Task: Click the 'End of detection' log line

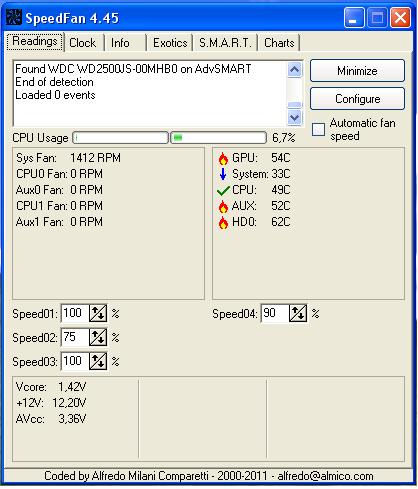Action: pos(54,82)
